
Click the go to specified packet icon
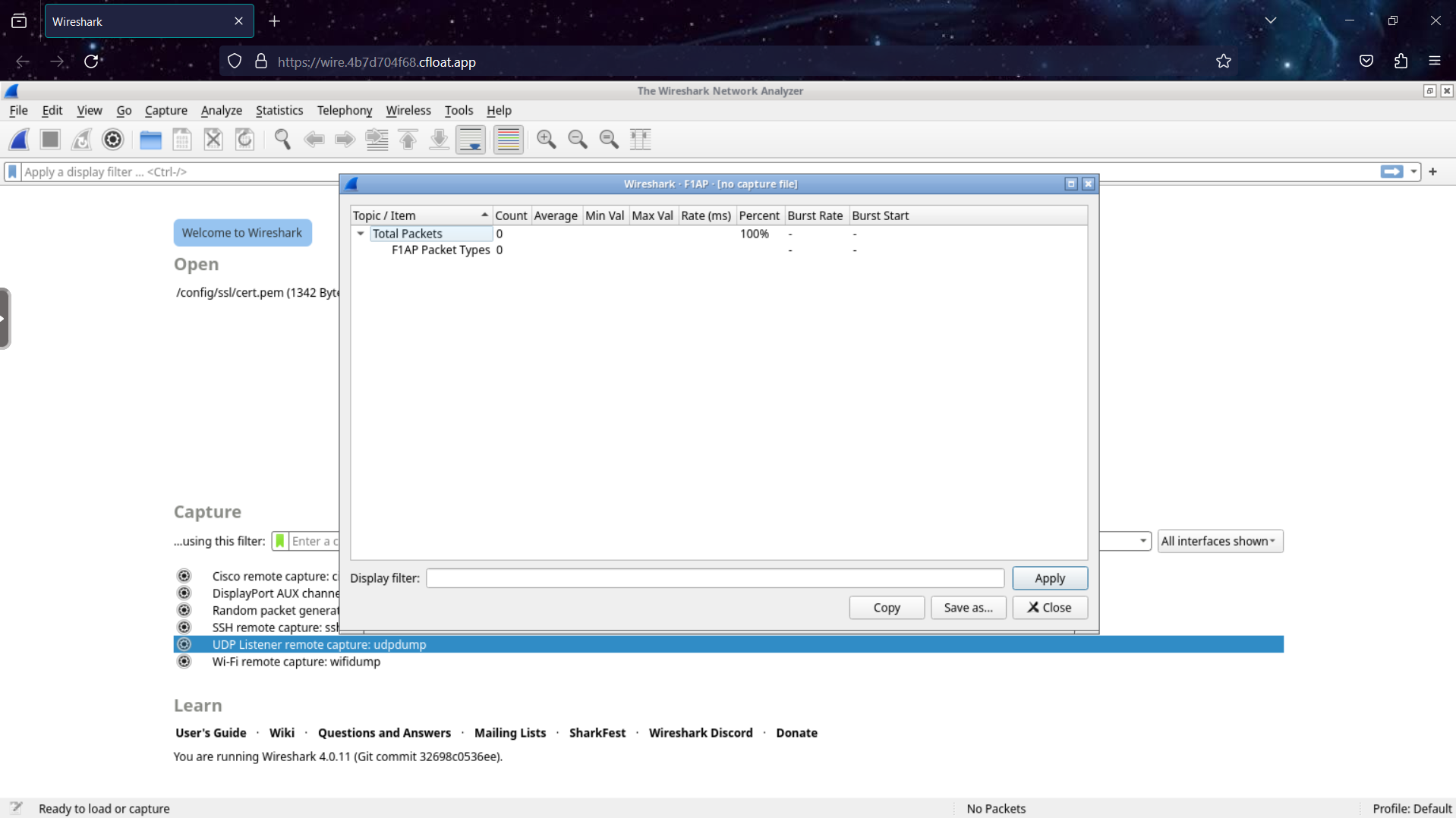pos(377,140)
